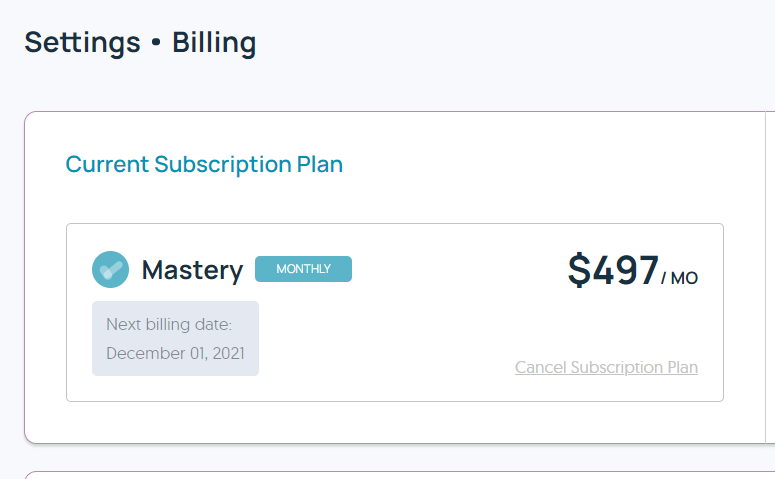Click the bullet separator in page title
The height and width of the screenshot is (479, 775).
156,44
